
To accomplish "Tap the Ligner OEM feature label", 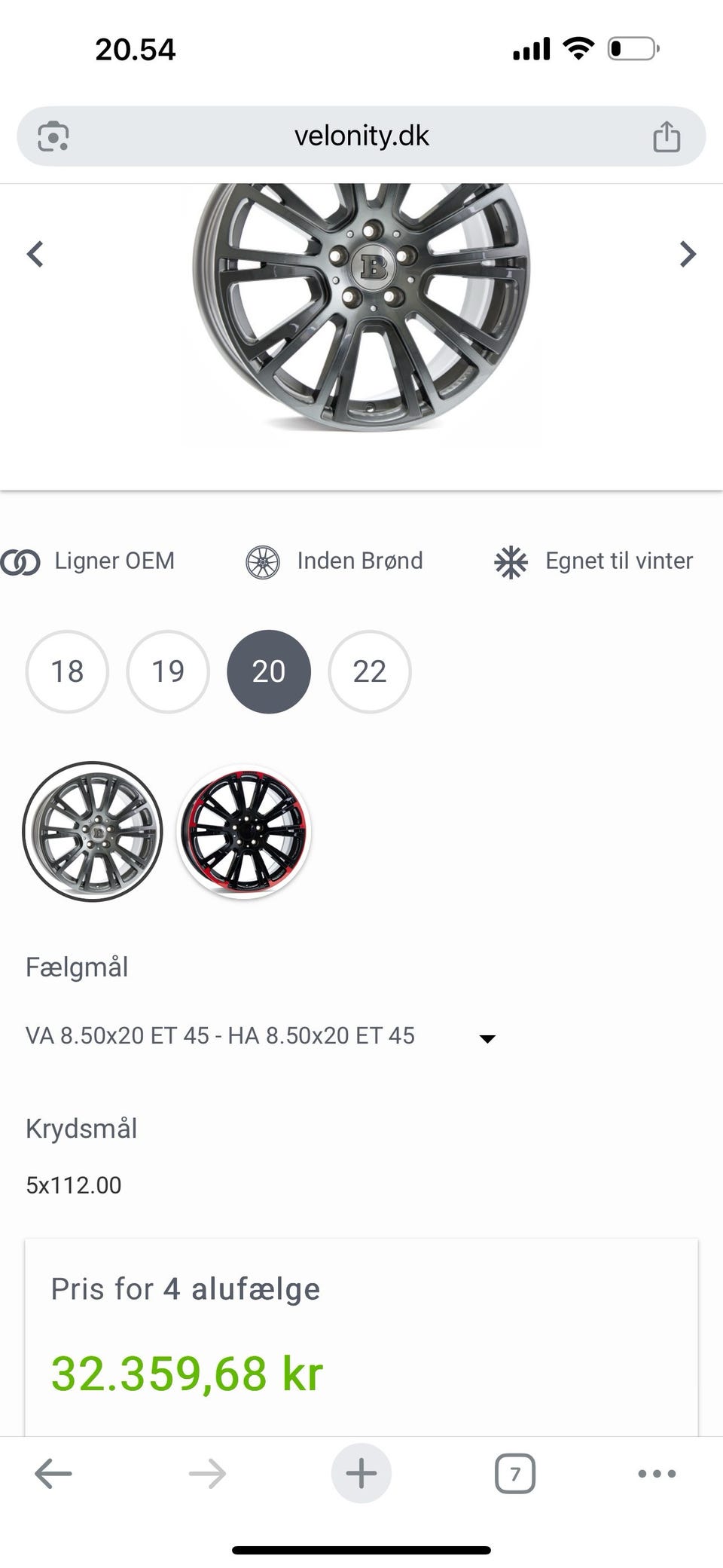I will (x=114, y=561).
